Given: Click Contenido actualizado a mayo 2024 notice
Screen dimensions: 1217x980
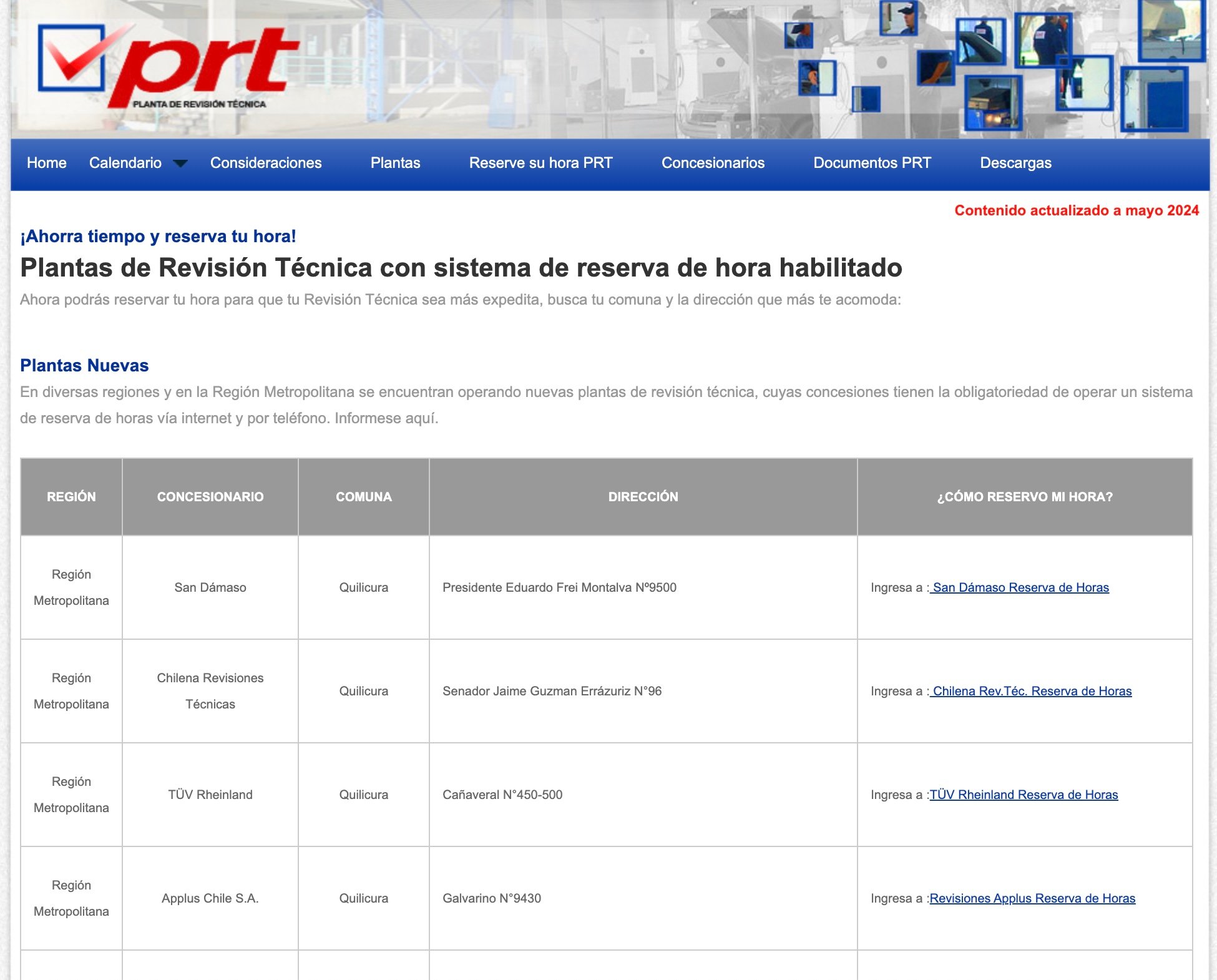Looking at the screenshot, I should pos(1077,210).
